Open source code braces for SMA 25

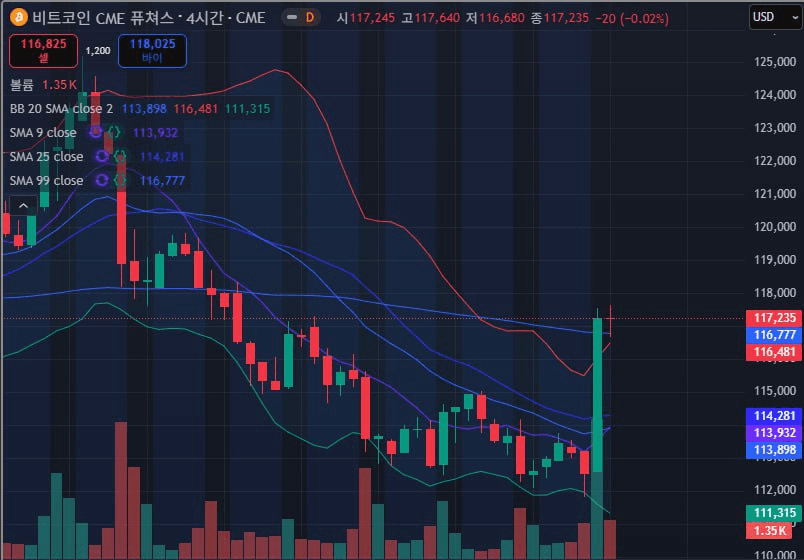click(x=120, y=156)
